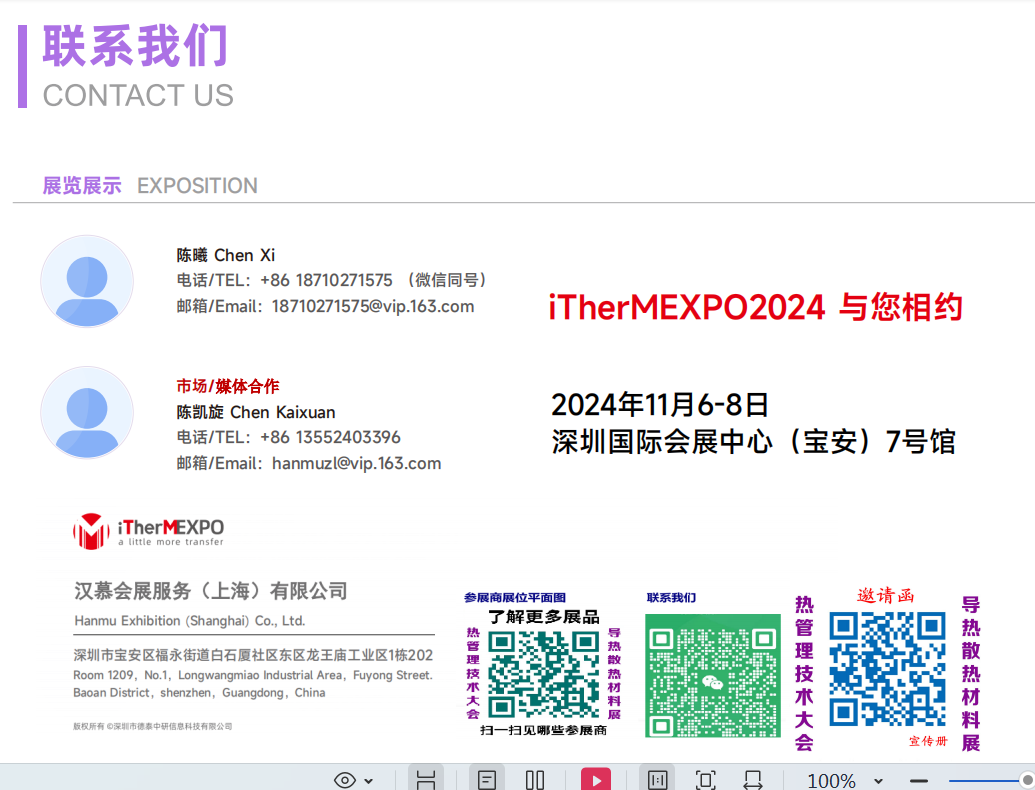Click Hanmu Exhibition (Shanghai) Co., Ltd. text
Image resolution: width=1035 pixels, height=790 pixels.
[189, 620]
